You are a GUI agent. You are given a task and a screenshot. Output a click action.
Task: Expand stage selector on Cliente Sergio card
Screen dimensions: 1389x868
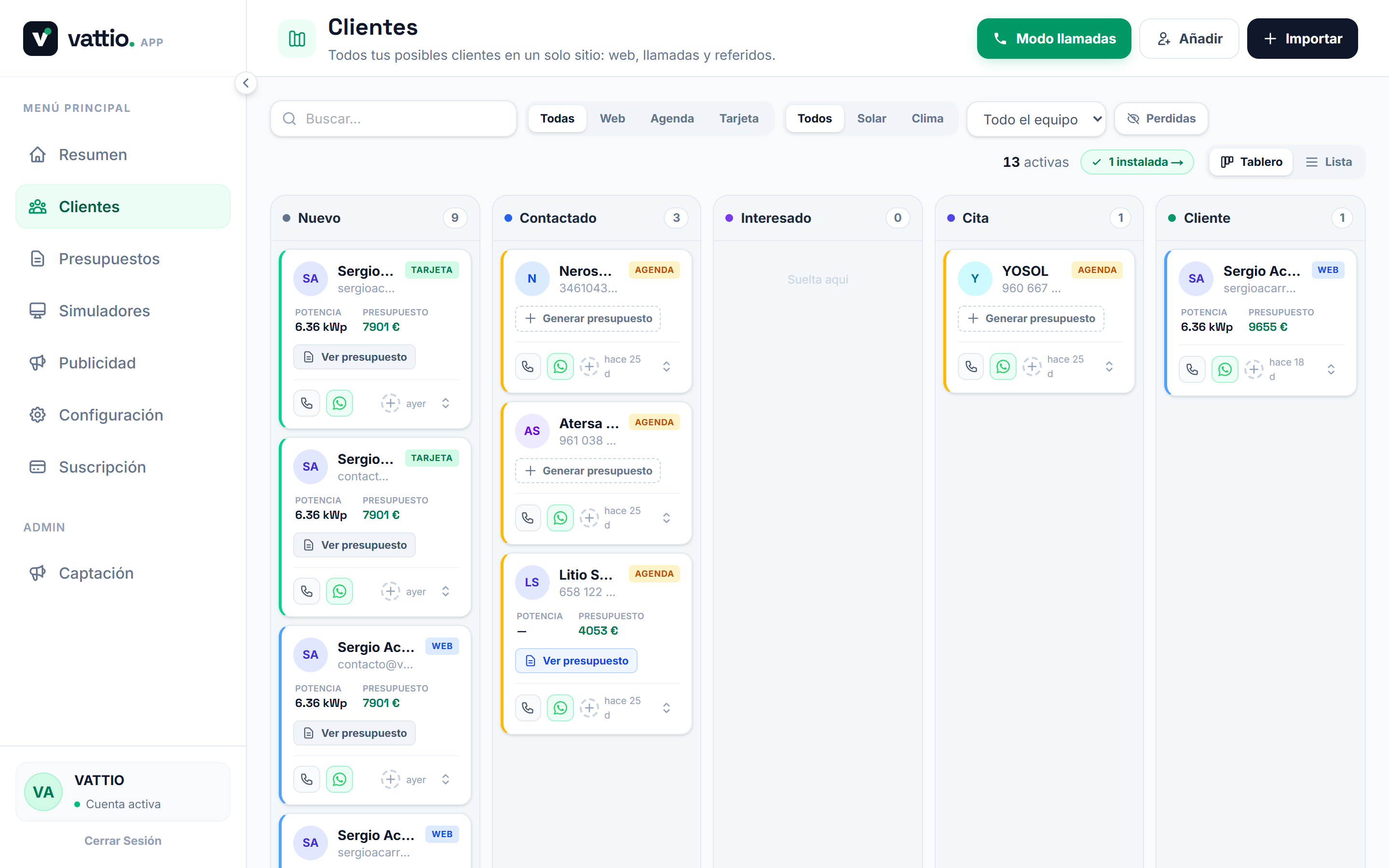tap(1331, 369)
